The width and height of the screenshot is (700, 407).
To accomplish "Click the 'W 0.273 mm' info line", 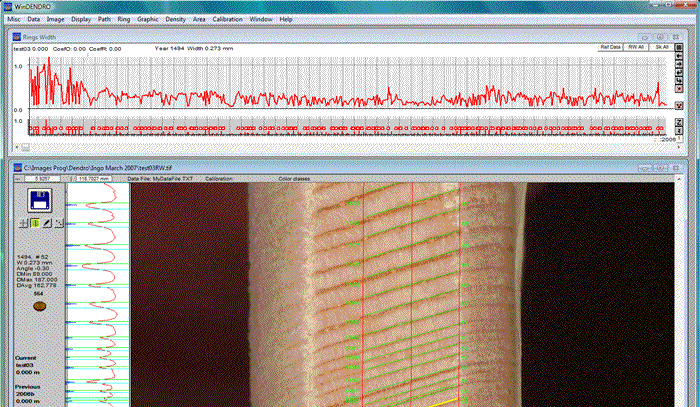I will click(34, 262).
